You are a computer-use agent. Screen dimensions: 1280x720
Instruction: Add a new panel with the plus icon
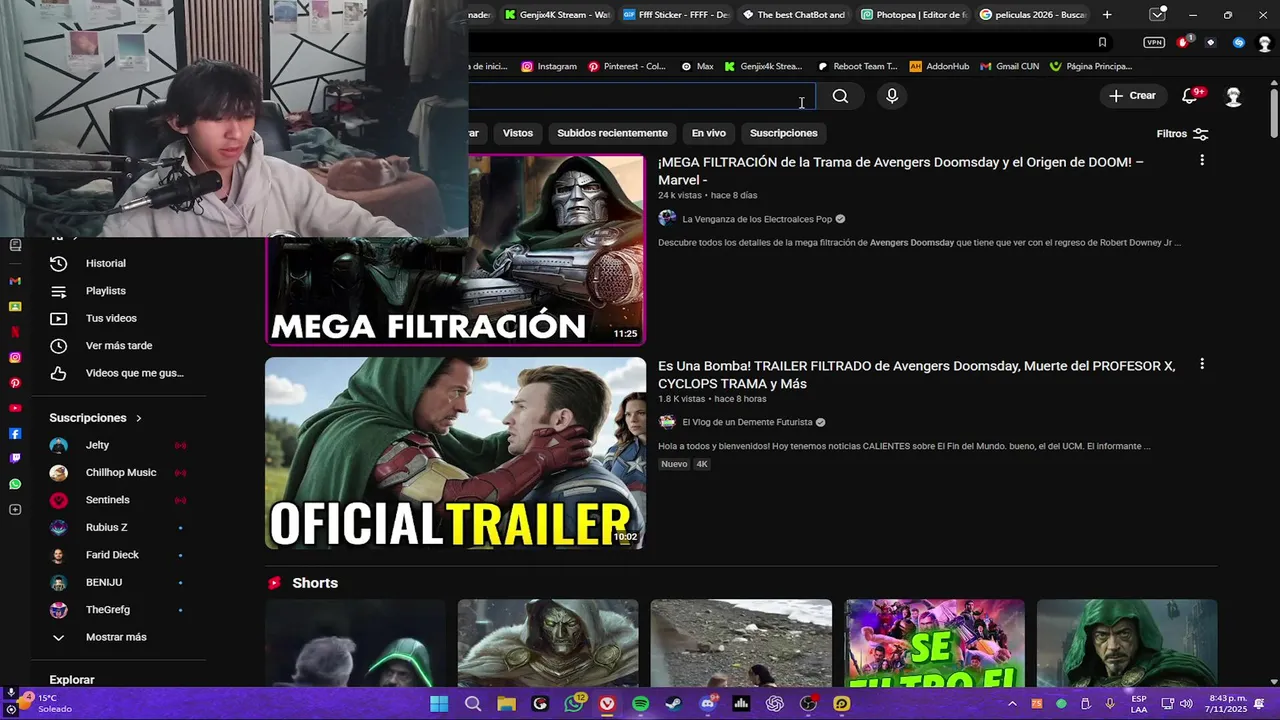point(15,510)
